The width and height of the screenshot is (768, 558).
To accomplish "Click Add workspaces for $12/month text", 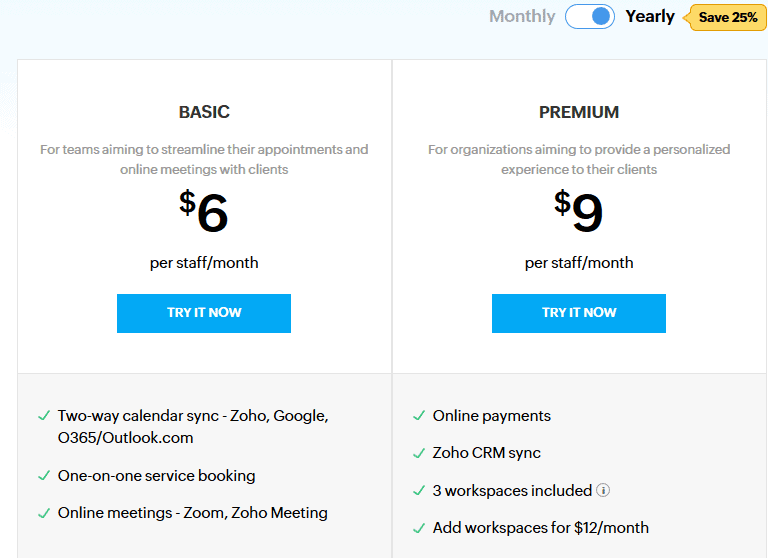I will (x=540, y=528).
